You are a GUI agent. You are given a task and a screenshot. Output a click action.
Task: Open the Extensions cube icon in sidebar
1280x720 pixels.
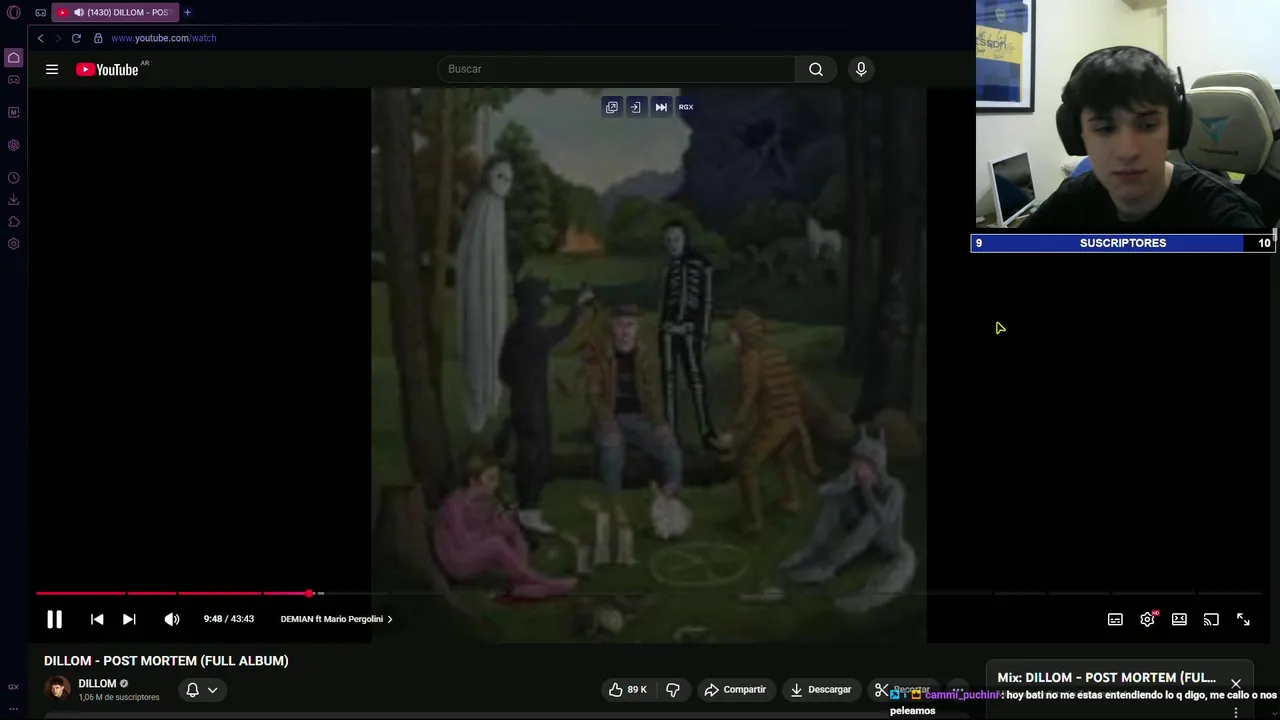(x=14, y=222)
